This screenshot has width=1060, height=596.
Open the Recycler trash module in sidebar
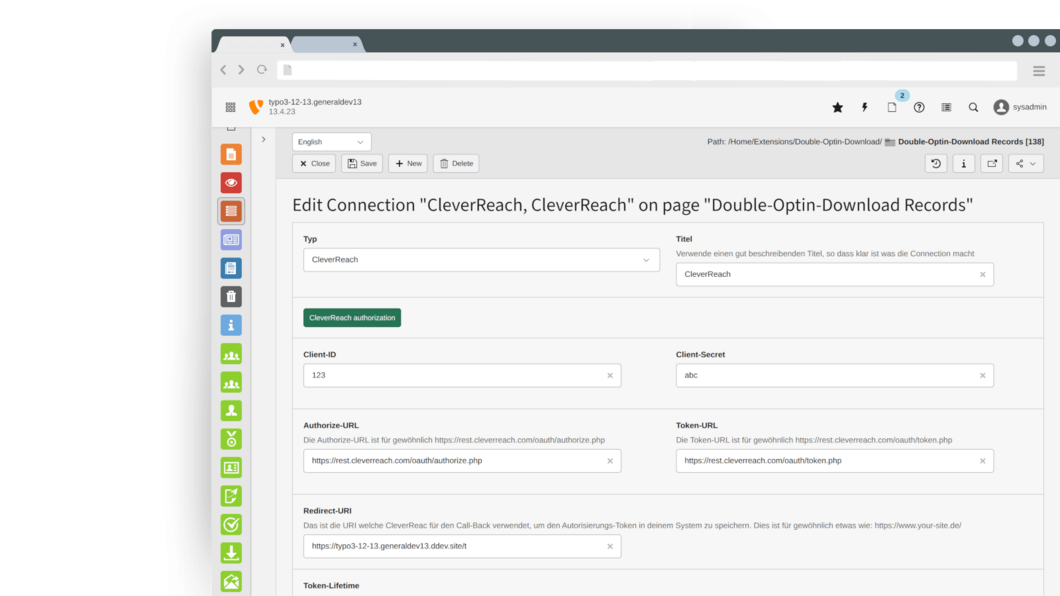[x=231, y=297]
